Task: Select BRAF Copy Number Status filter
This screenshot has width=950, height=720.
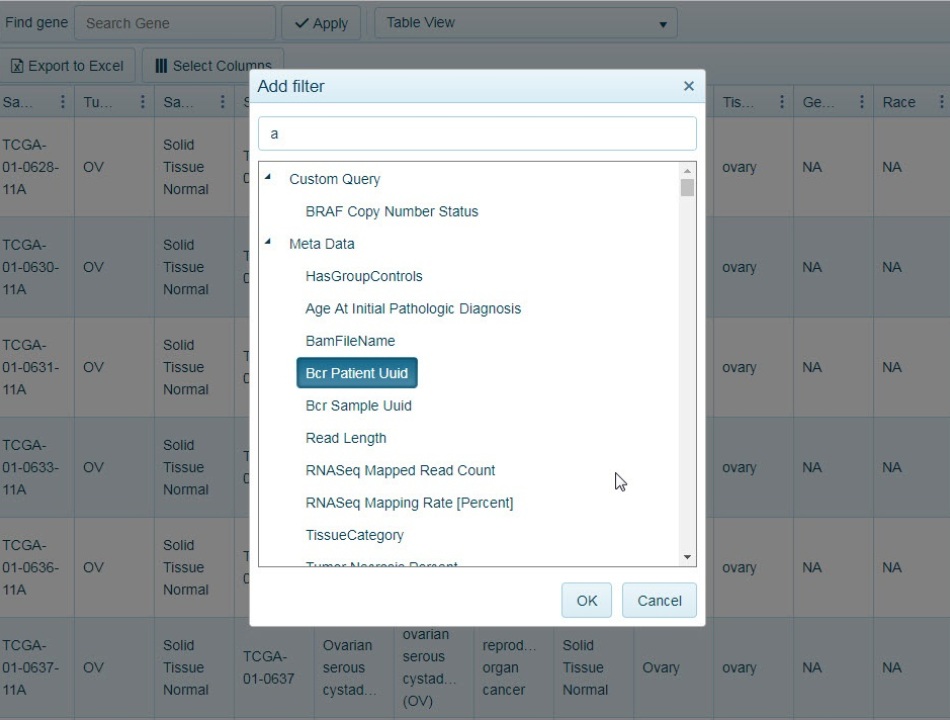Action: pos(391,212)
